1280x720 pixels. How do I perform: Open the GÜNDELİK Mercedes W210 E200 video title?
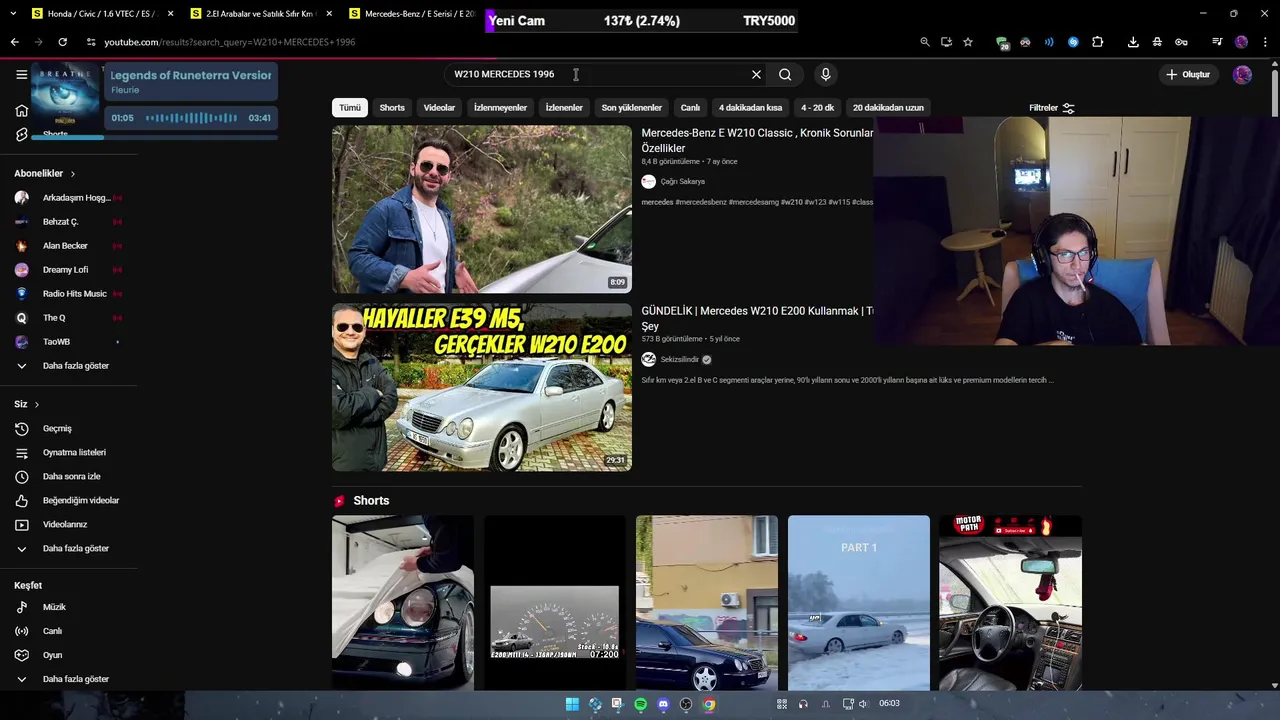pos(757,318)
